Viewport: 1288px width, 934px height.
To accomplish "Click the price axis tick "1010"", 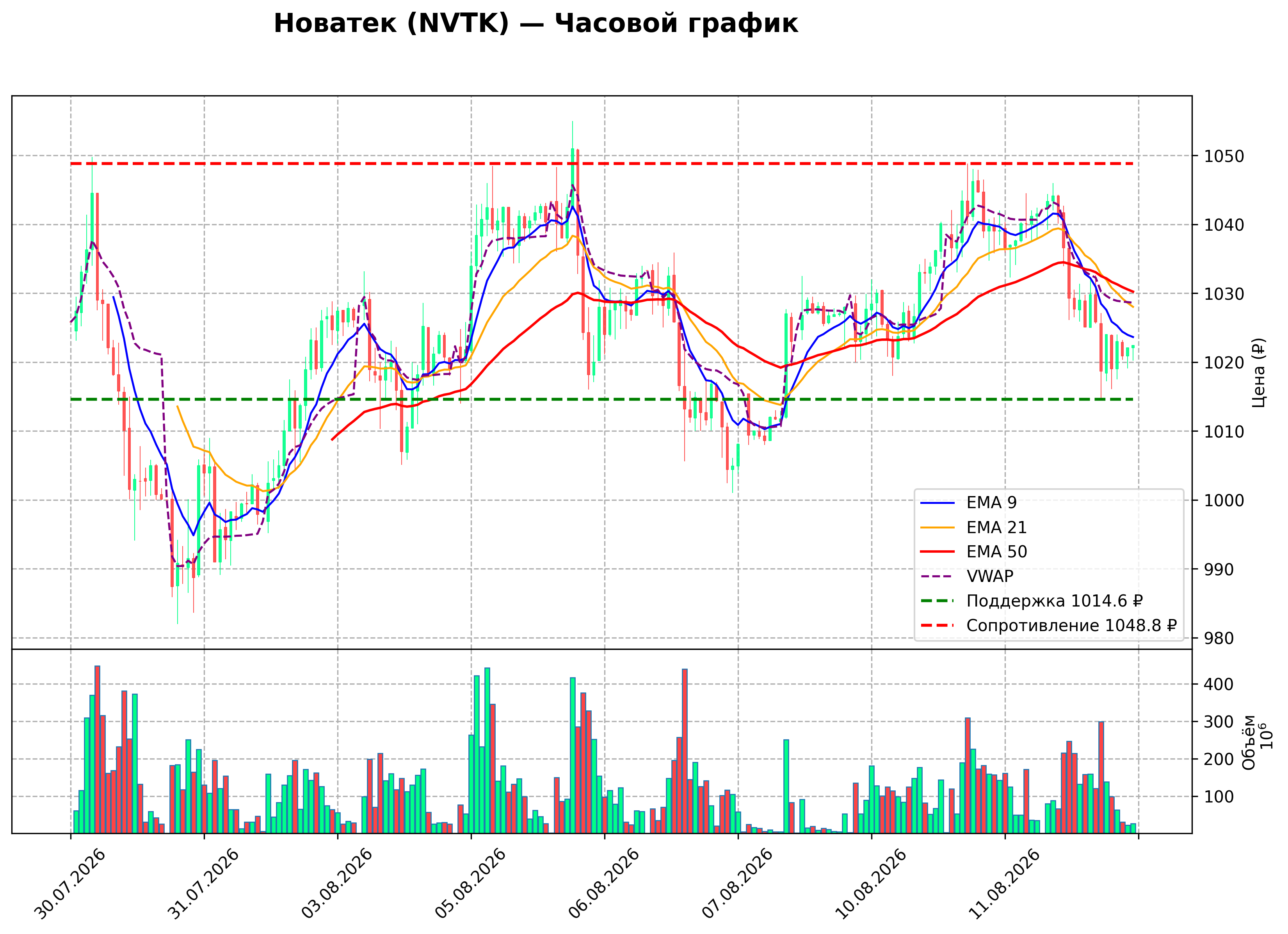I will click(1224, 432).
